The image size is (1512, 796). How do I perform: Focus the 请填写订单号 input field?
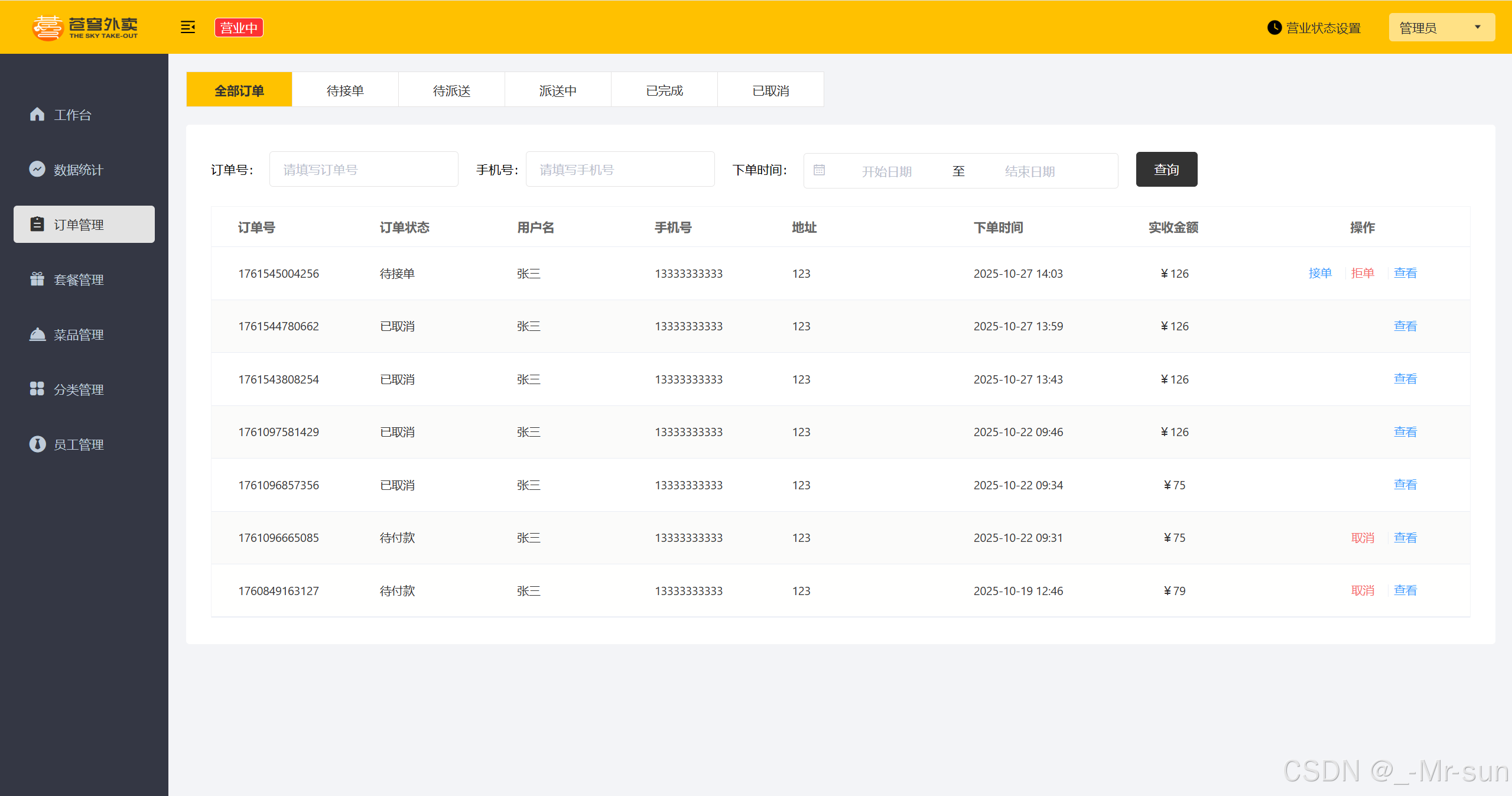(363, 170)
